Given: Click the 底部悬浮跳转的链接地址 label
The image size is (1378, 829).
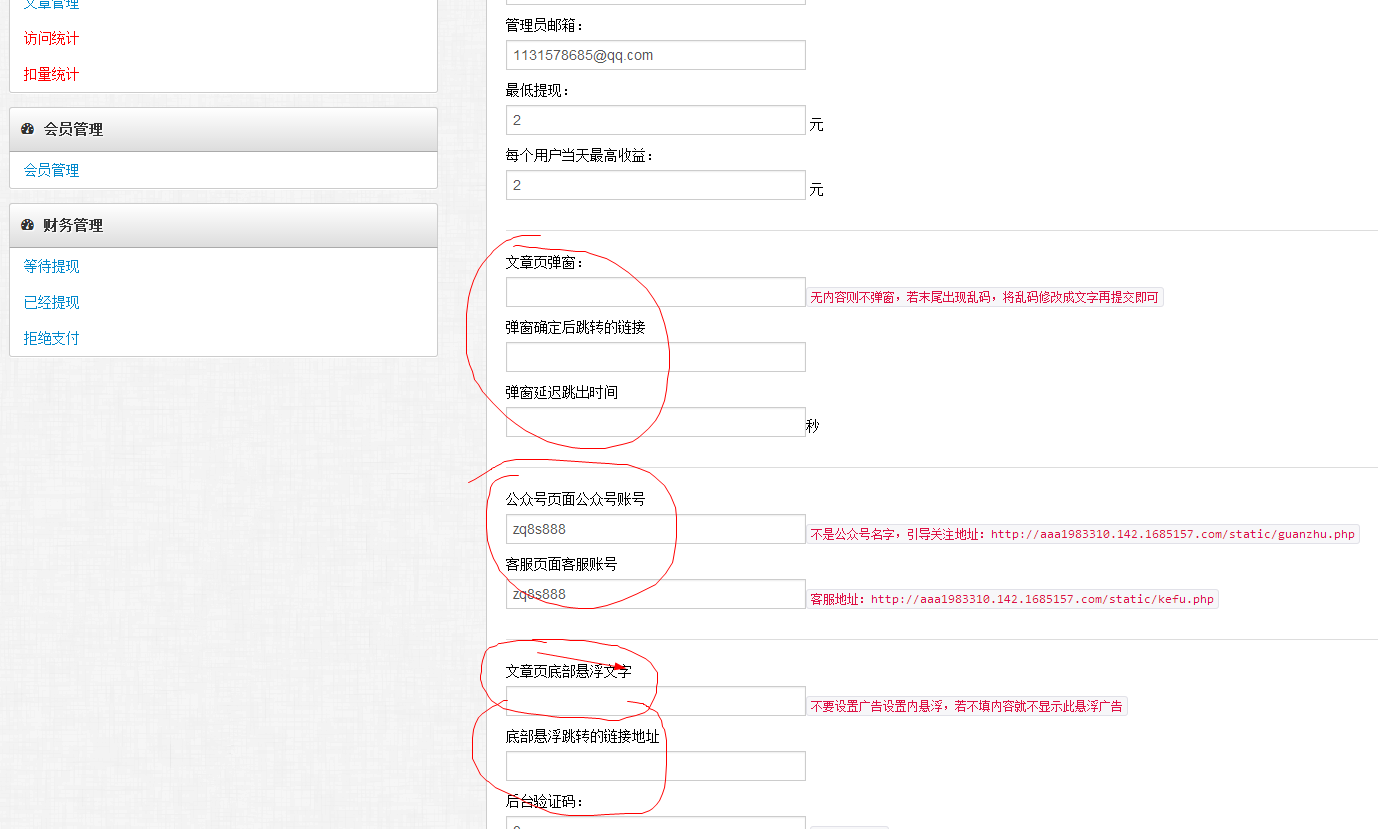Looking at the screenshot, I should click(x=583, y=736).
